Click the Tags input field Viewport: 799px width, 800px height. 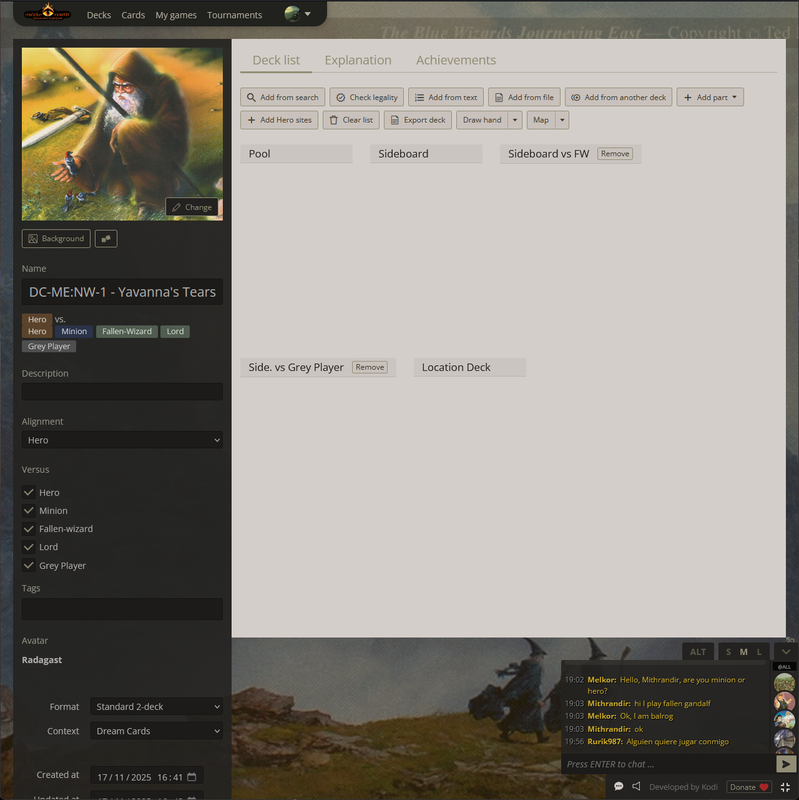[122, 609]
